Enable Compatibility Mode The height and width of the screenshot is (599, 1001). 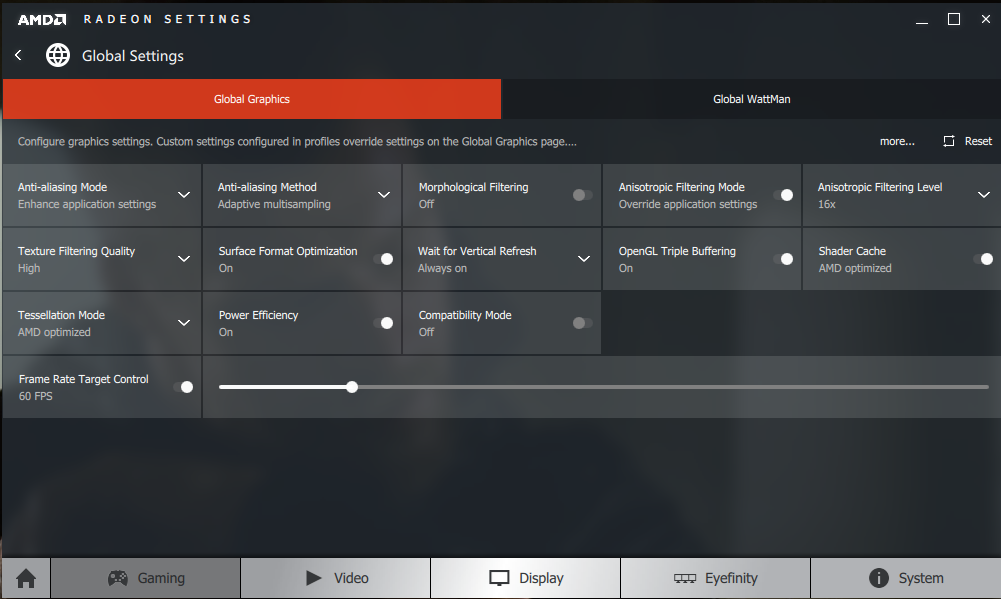point(582,323)
